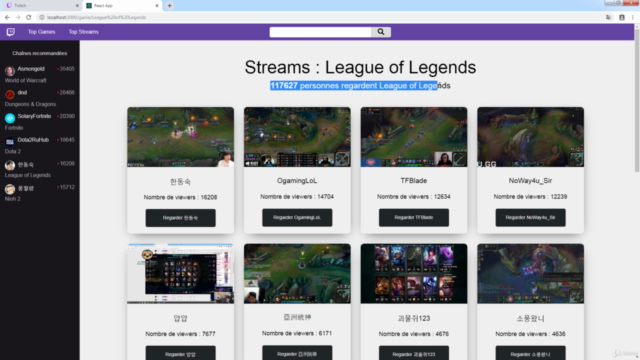
Task: Click SolaryFortnite avatar in sidebar
Action: point(10,118)
